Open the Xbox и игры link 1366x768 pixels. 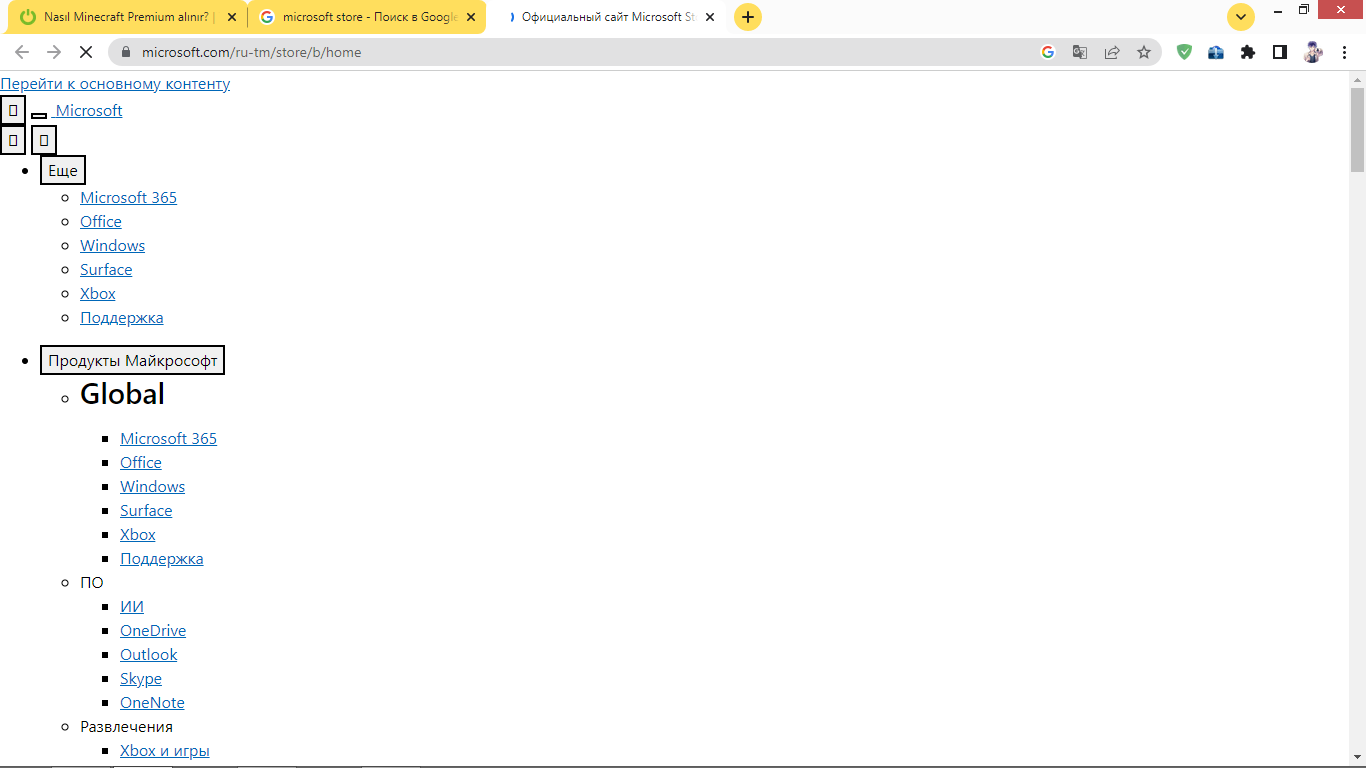(165, 751)
